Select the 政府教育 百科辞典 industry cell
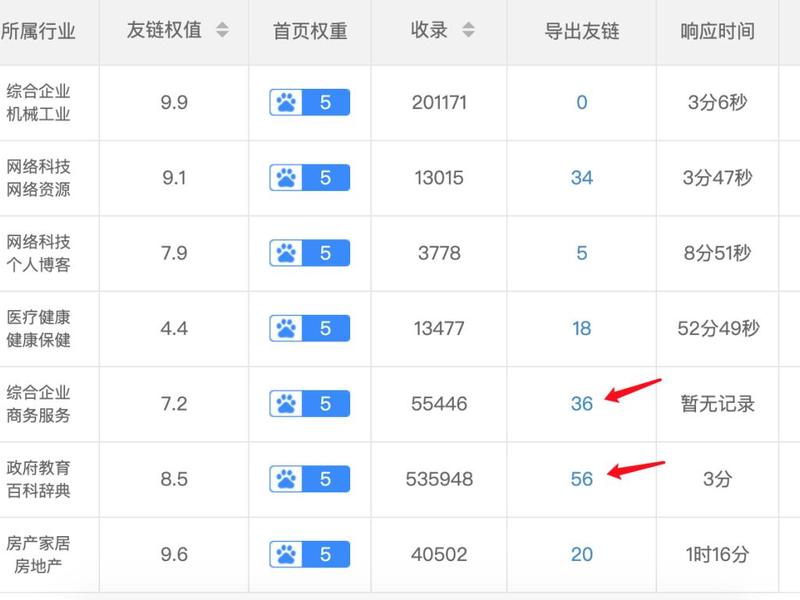Viewport: 800px width, 600px height. click(x=38, y=479)
